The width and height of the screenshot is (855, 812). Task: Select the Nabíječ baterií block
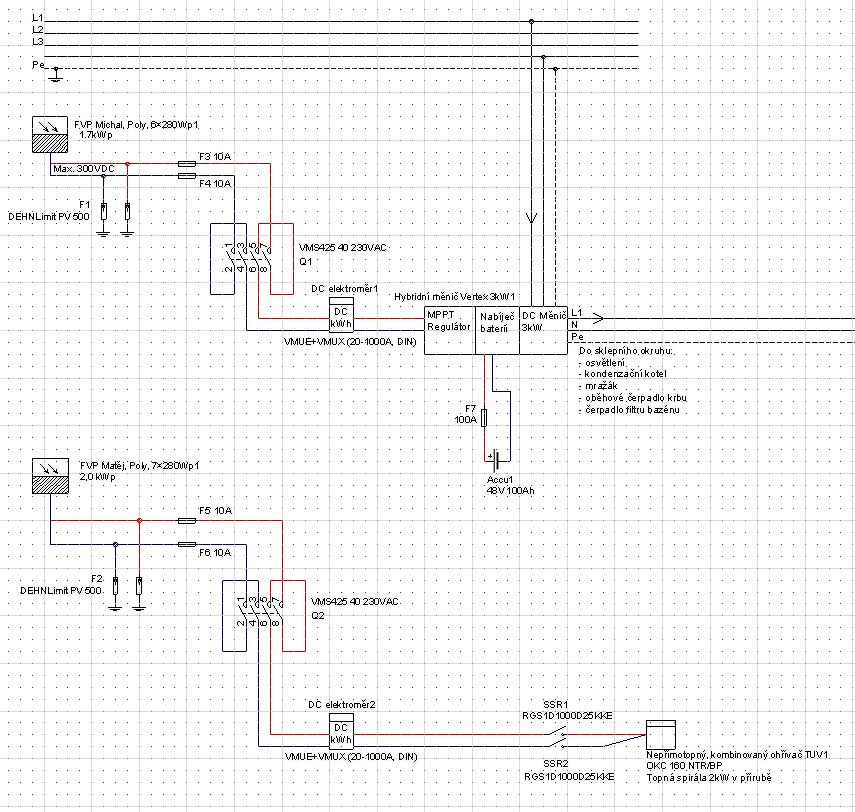point(497,330)
